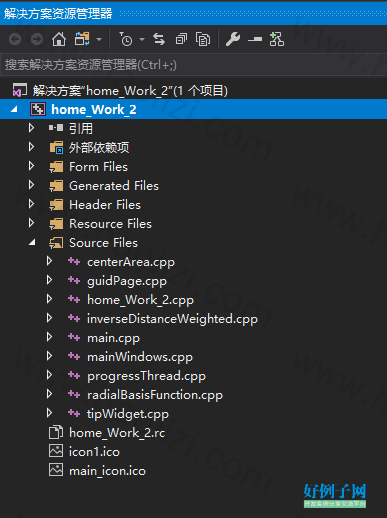387x518 pixels.
Task: Click the Form Files folder icon
Action: [56, 167]
